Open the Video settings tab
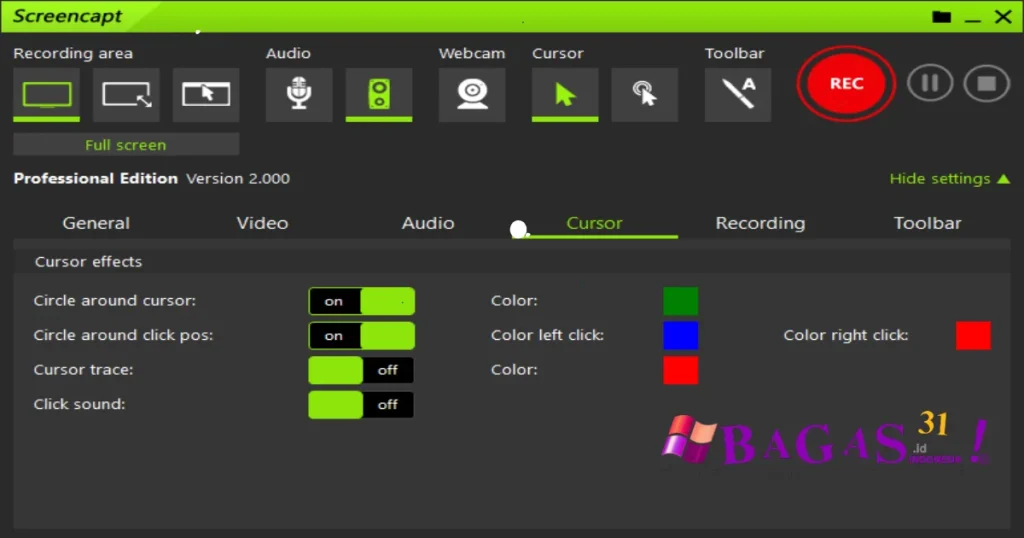The image size is (1024, 538). (x=262, y=223)
